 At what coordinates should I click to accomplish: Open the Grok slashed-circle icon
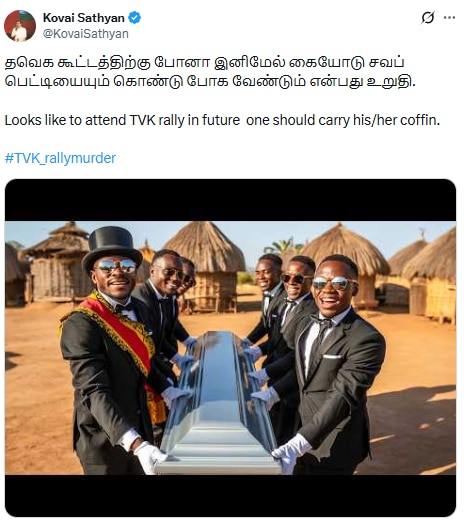pyautogui.click(x=428, y=18)
